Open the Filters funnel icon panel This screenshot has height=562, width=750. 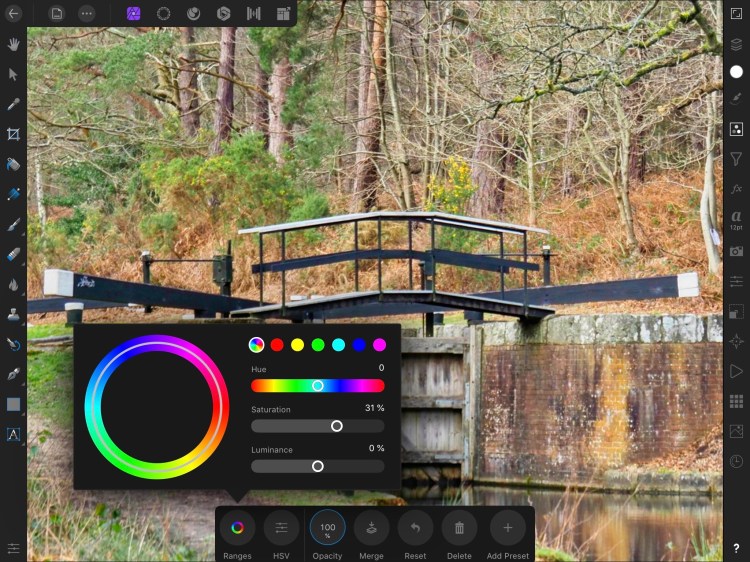(736, 159)
